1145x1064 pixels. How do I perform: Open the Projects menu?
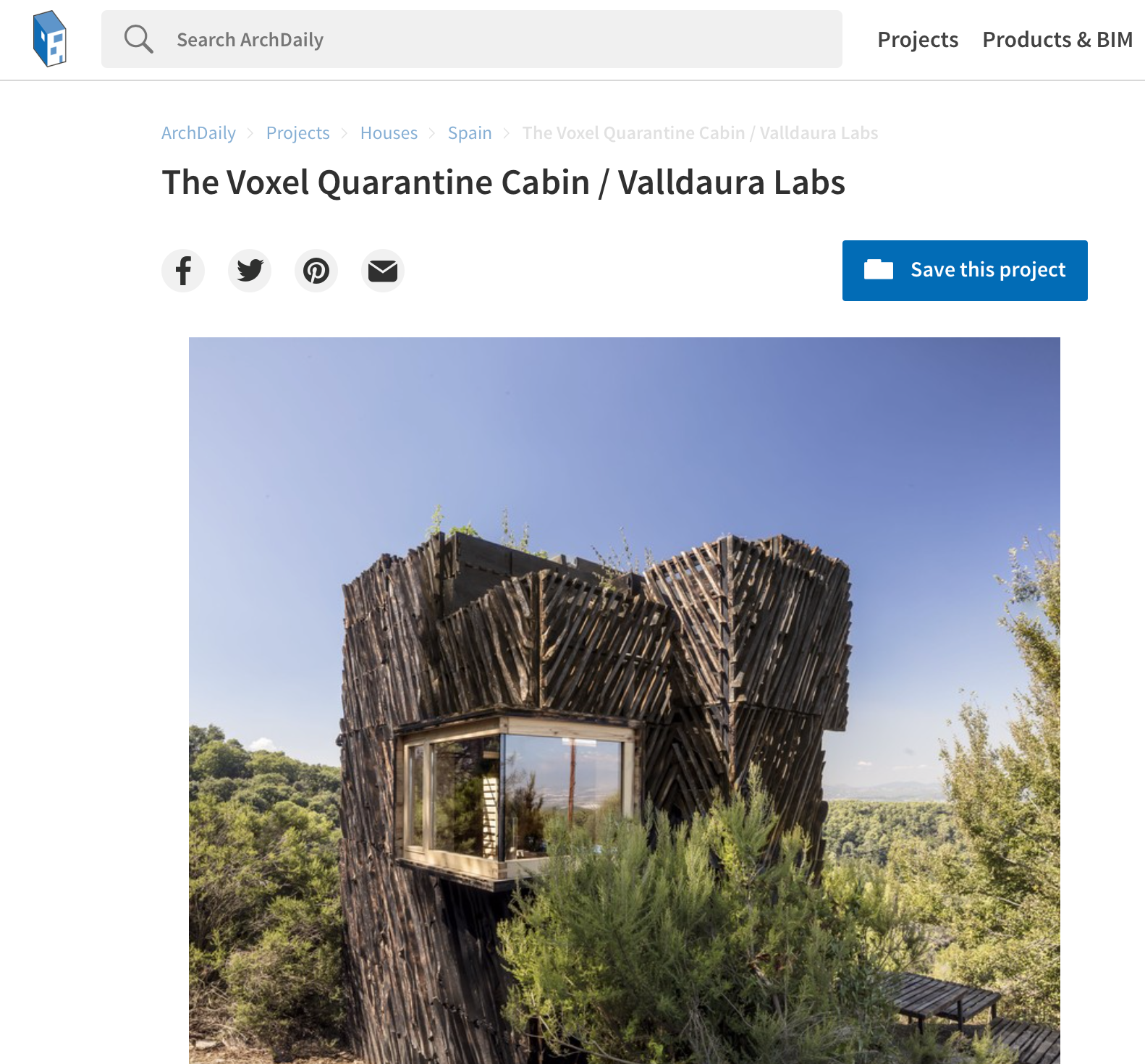tap(918, 40)
